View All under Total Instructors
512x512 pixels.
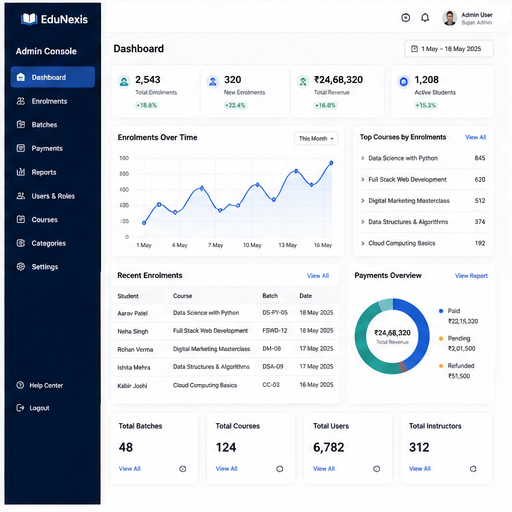coord(420,469)
